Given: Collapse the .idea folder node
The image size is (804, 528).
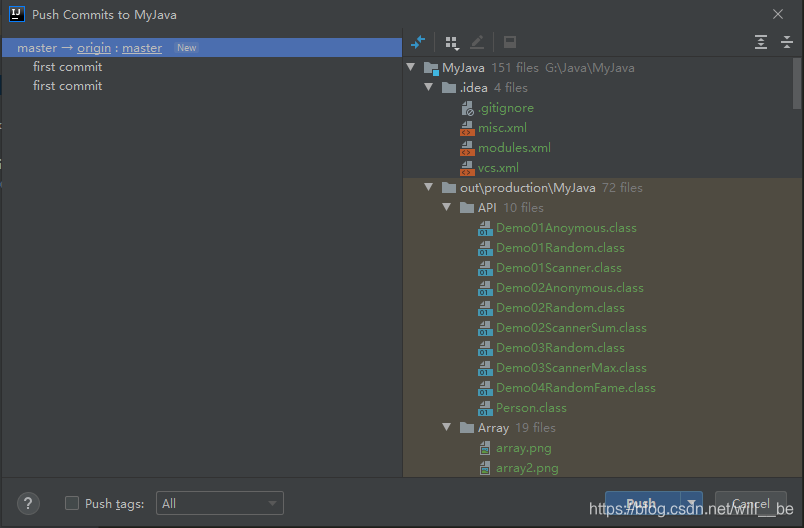Looking at the screenshot, I should pyautogui.click(x=429, y=87).
